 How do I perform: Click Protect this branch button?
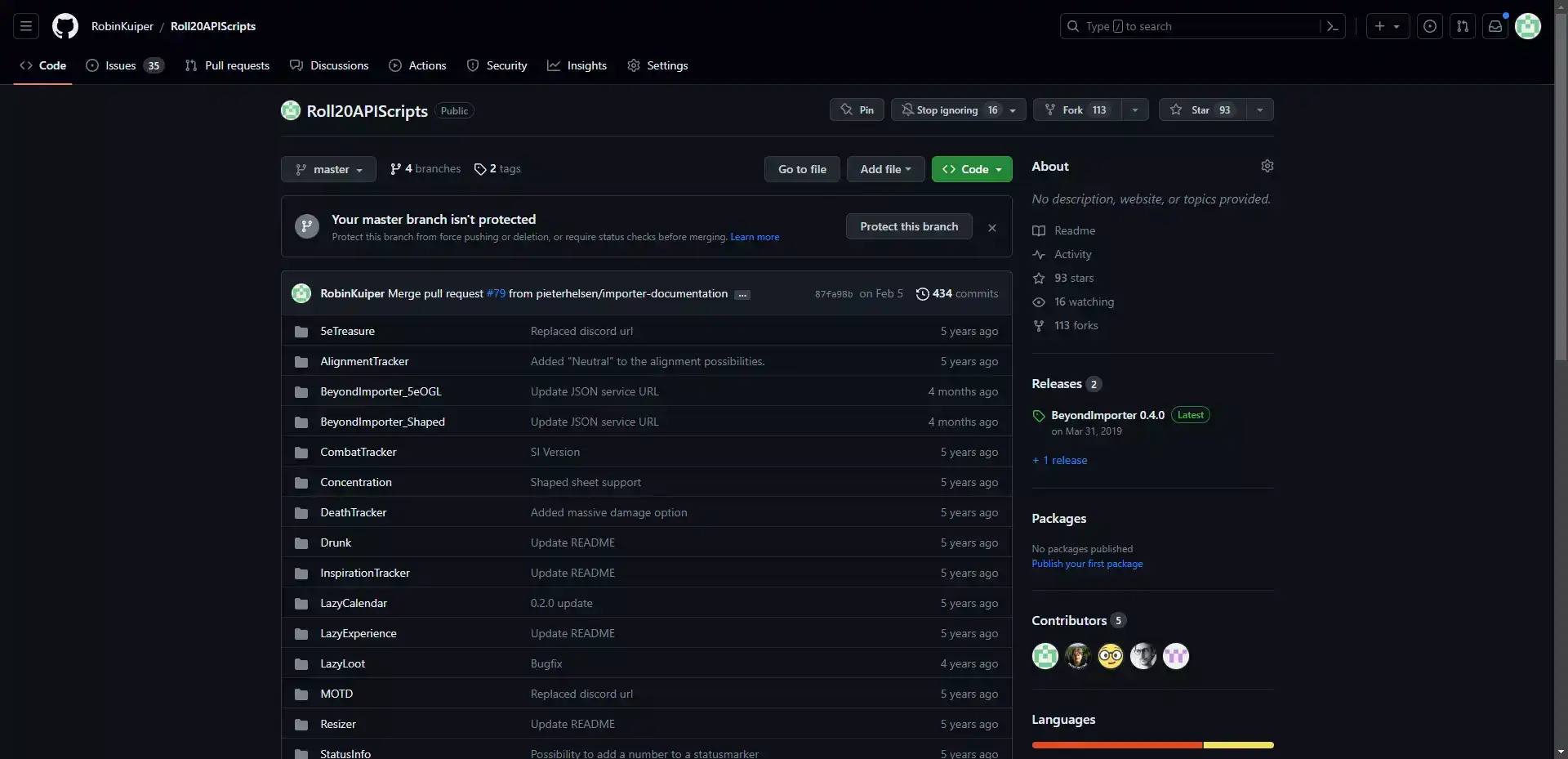coord(909,226)
